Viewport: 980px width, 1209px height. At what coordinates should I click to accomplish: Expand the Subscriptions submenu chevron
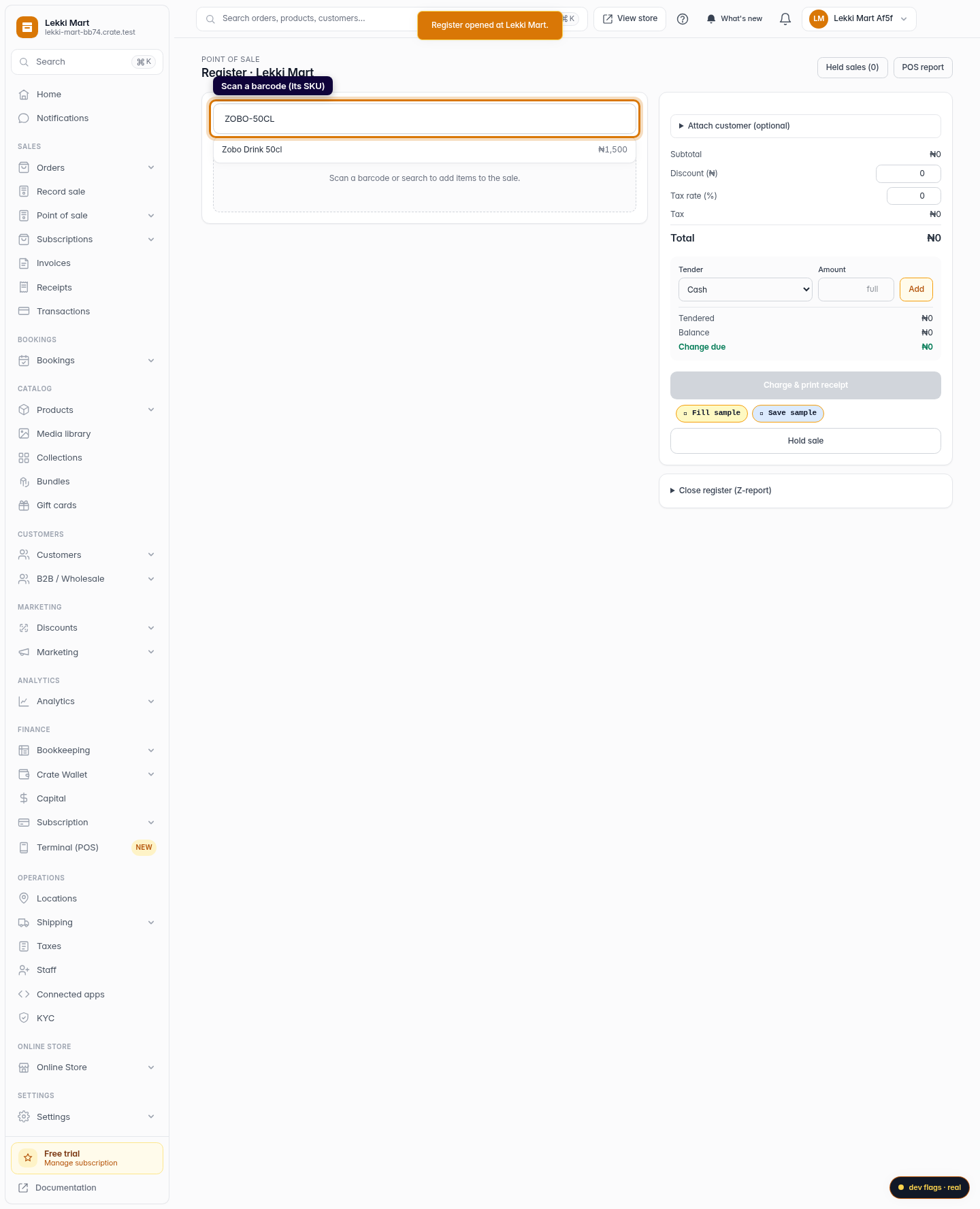pos(151,239)
